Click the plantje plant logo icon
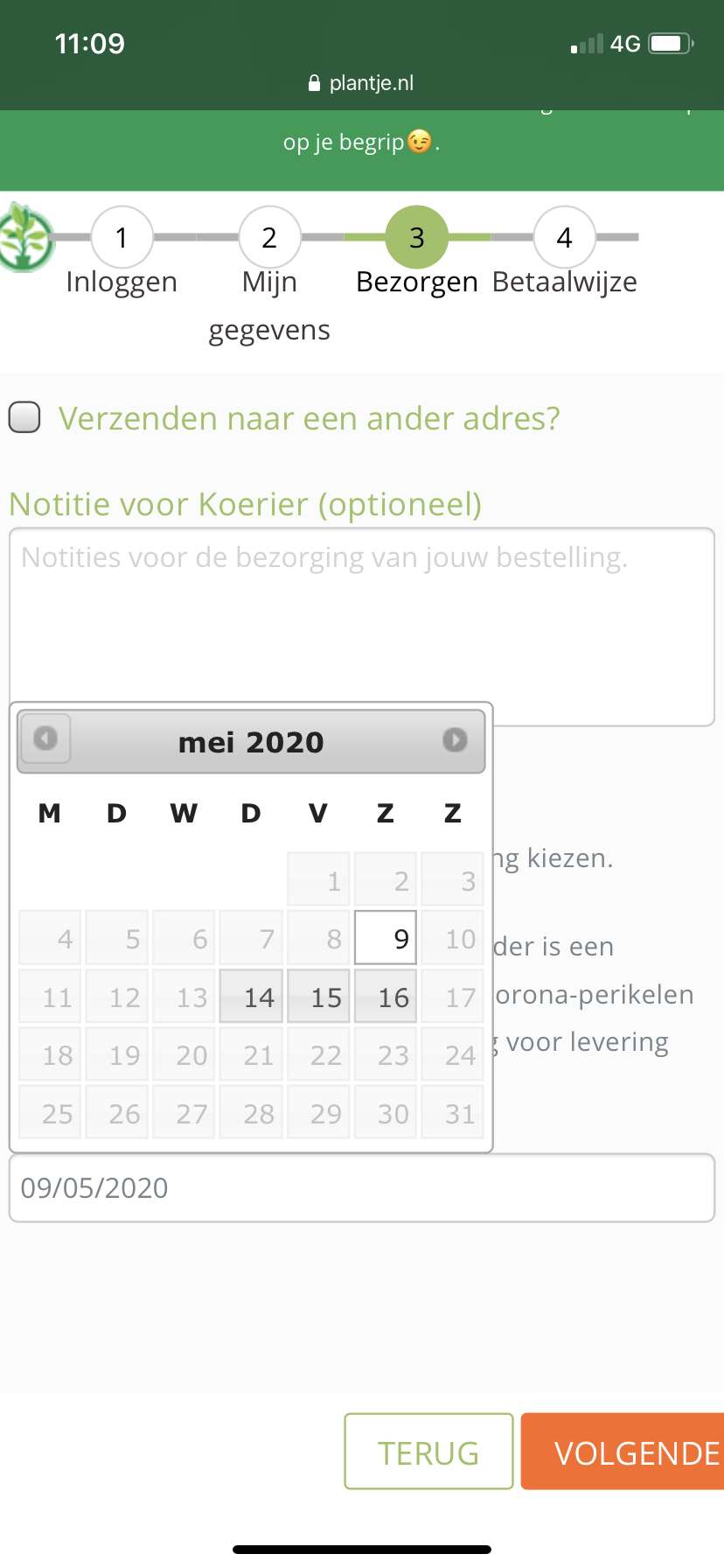 point(24,237)
